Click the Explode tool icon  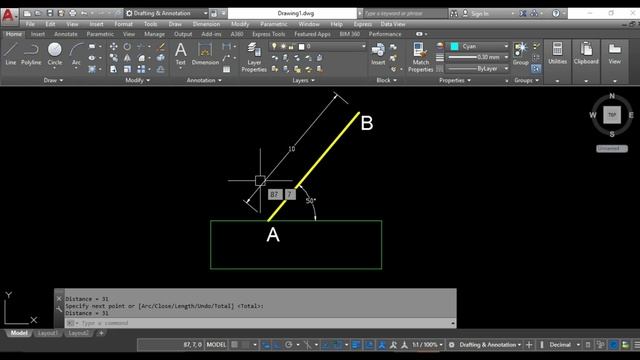pos(161,58)
